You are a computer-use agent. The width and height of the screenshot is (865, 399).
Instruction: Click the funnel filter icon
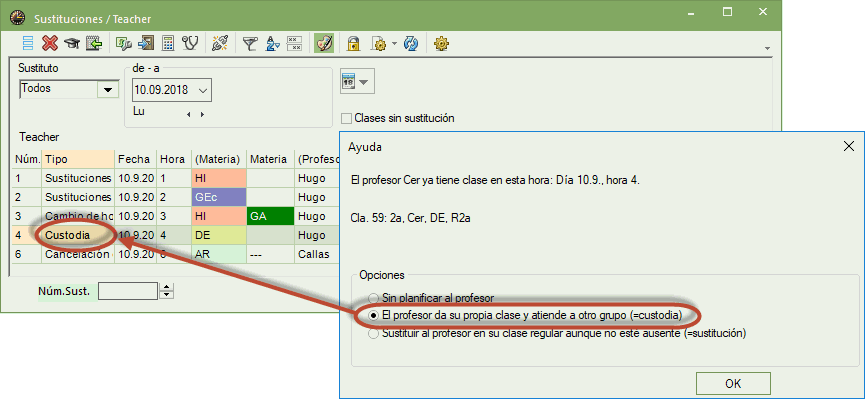coord(250,43)
